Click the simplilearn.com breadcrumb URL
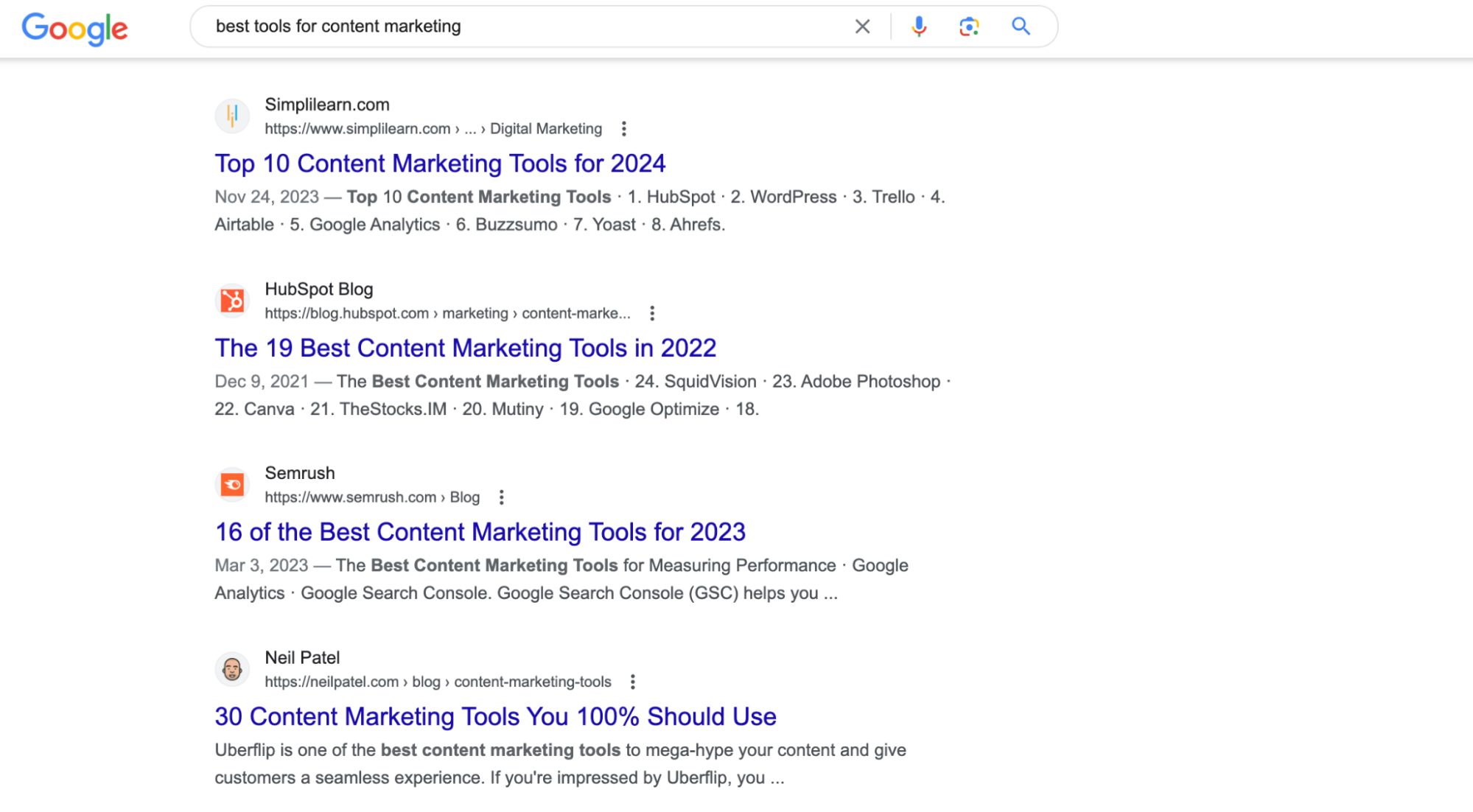 pos(433,129)
